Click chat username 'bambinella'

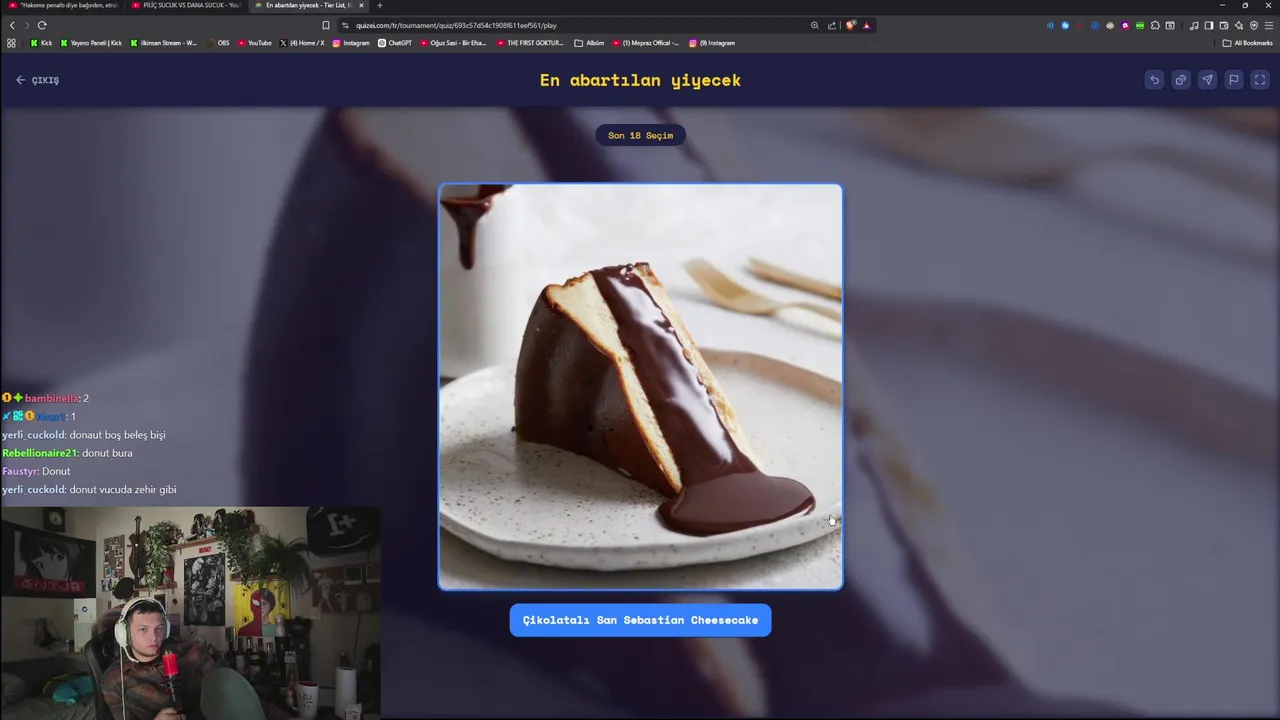[x=51, y=398]
